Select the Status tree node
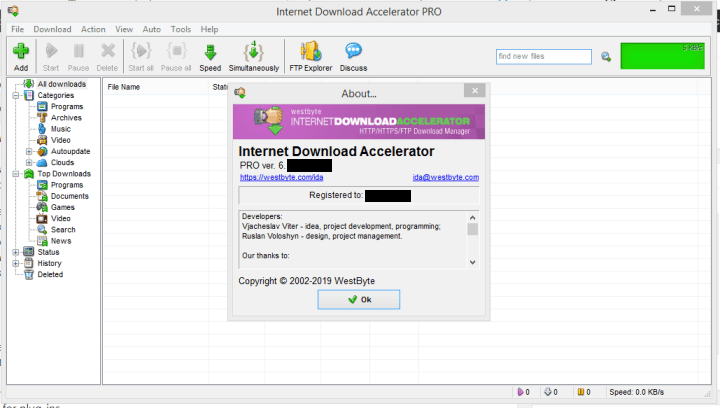The height and width of the screenshot is (408, 720). (48, 252)
